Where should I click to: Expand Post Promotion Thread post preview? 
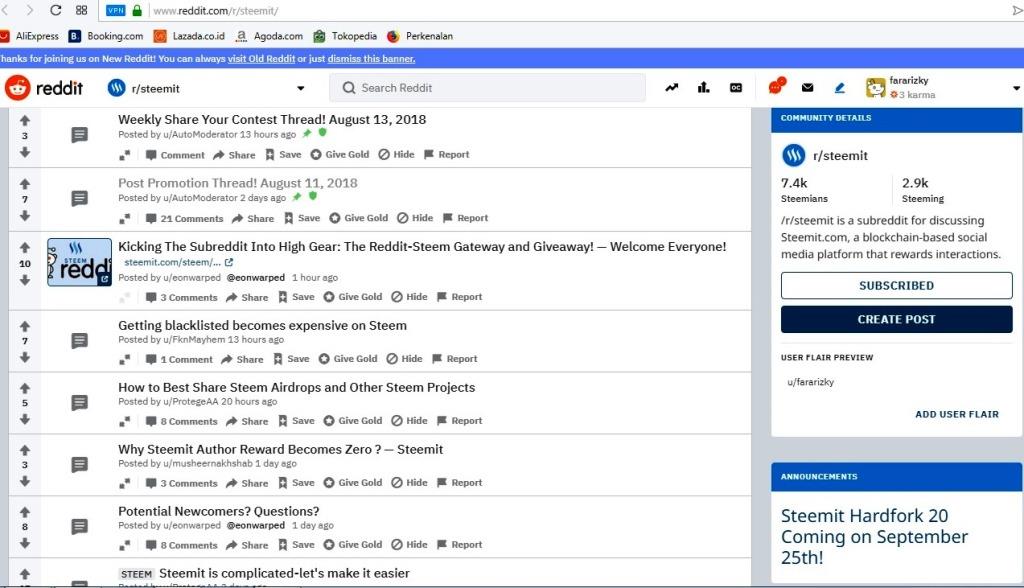125,218
